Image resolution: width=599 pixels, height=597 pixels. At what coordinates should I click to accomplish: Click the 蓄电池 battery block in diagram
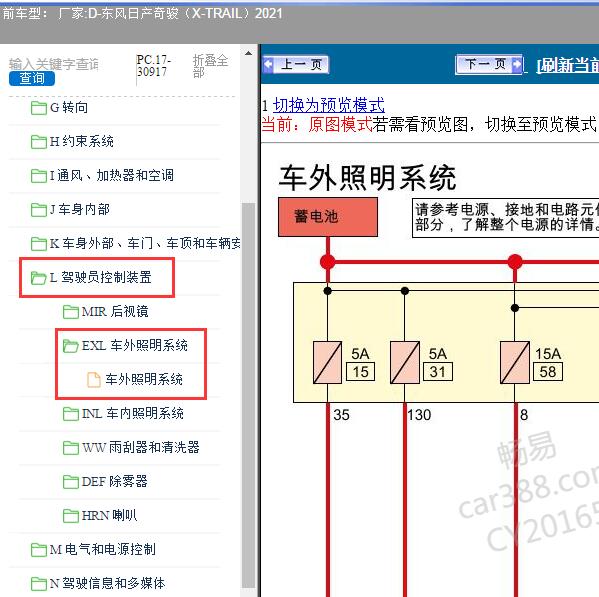[328, 217]
